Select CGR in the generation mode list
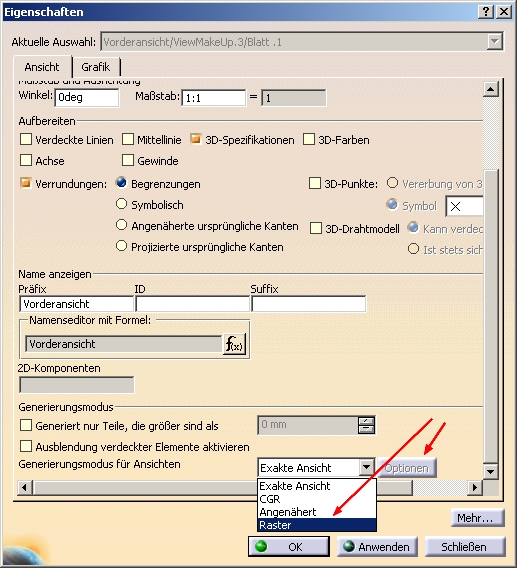The image size is (517, 568). click(317, 499)
